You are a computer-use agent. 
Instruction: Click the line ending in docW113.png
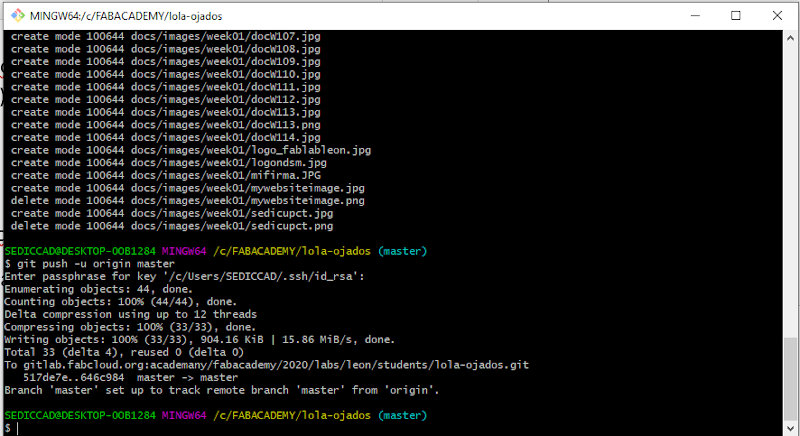[x=166, y=125]
